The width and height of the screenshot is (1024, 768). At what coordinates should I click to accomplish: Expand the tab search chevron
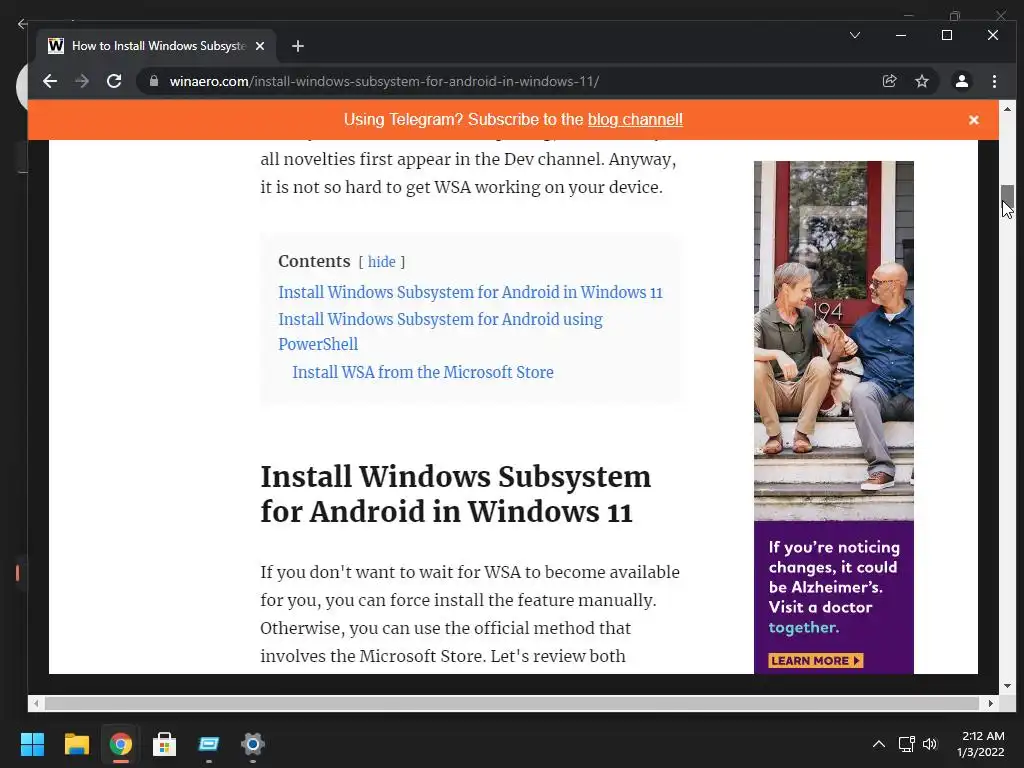(x=854, y=35)
